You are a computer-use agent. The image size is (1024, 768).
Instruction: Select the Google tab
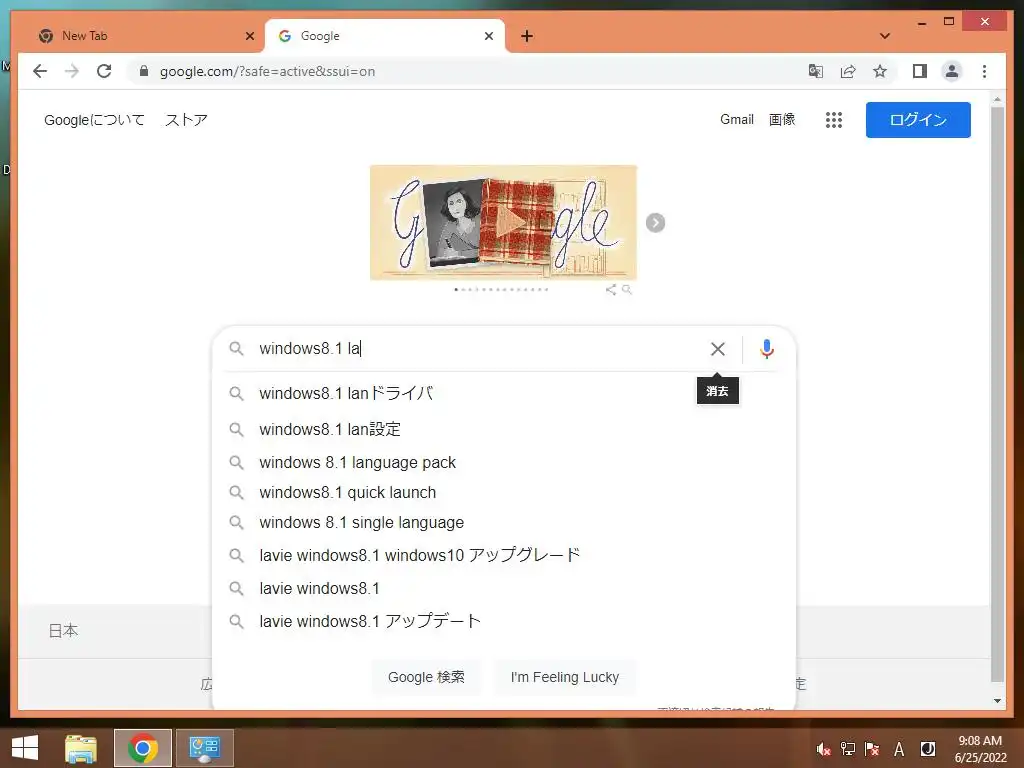[385, 36]
